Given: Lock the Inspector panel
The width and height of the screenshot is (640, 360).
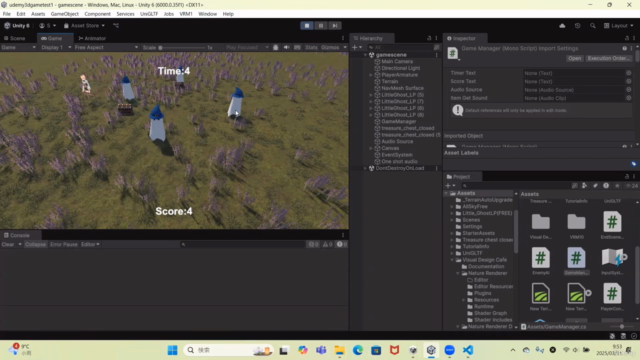Looking at the screenshot, I should [x=627, y=38].
